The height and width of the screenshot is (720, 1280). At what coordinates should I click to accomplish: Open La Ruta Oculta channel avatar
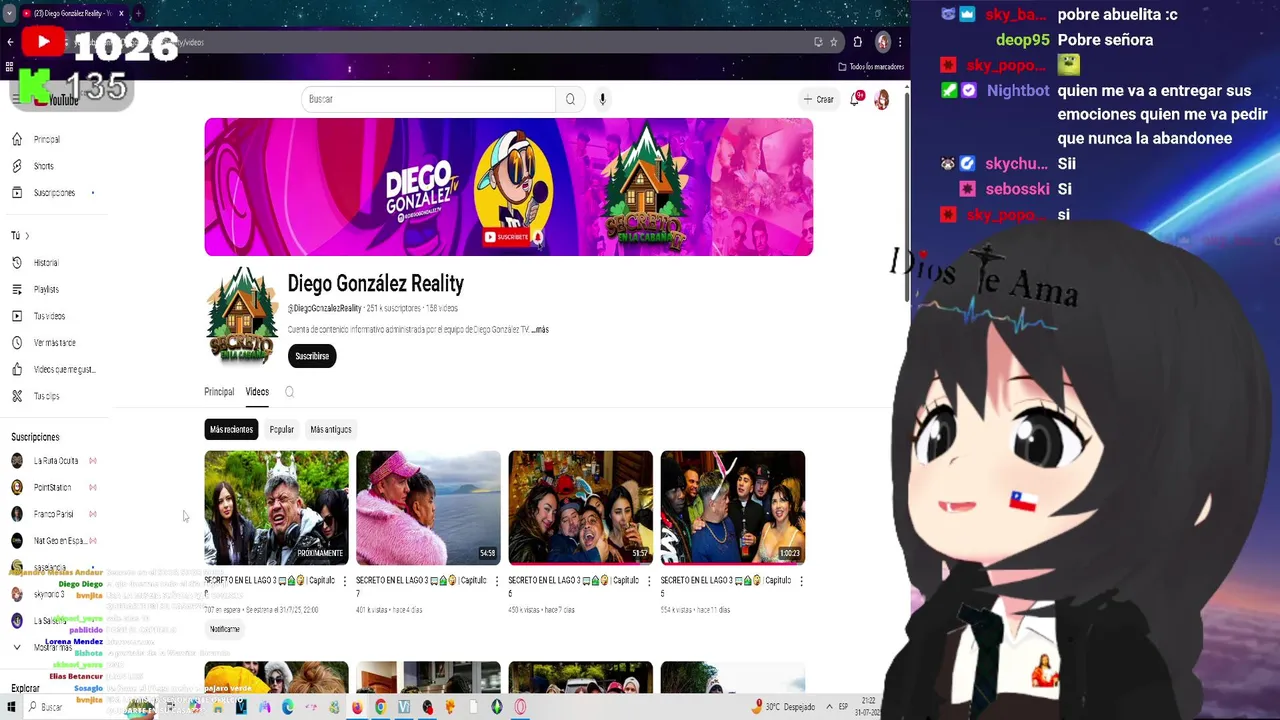(17, 461)
